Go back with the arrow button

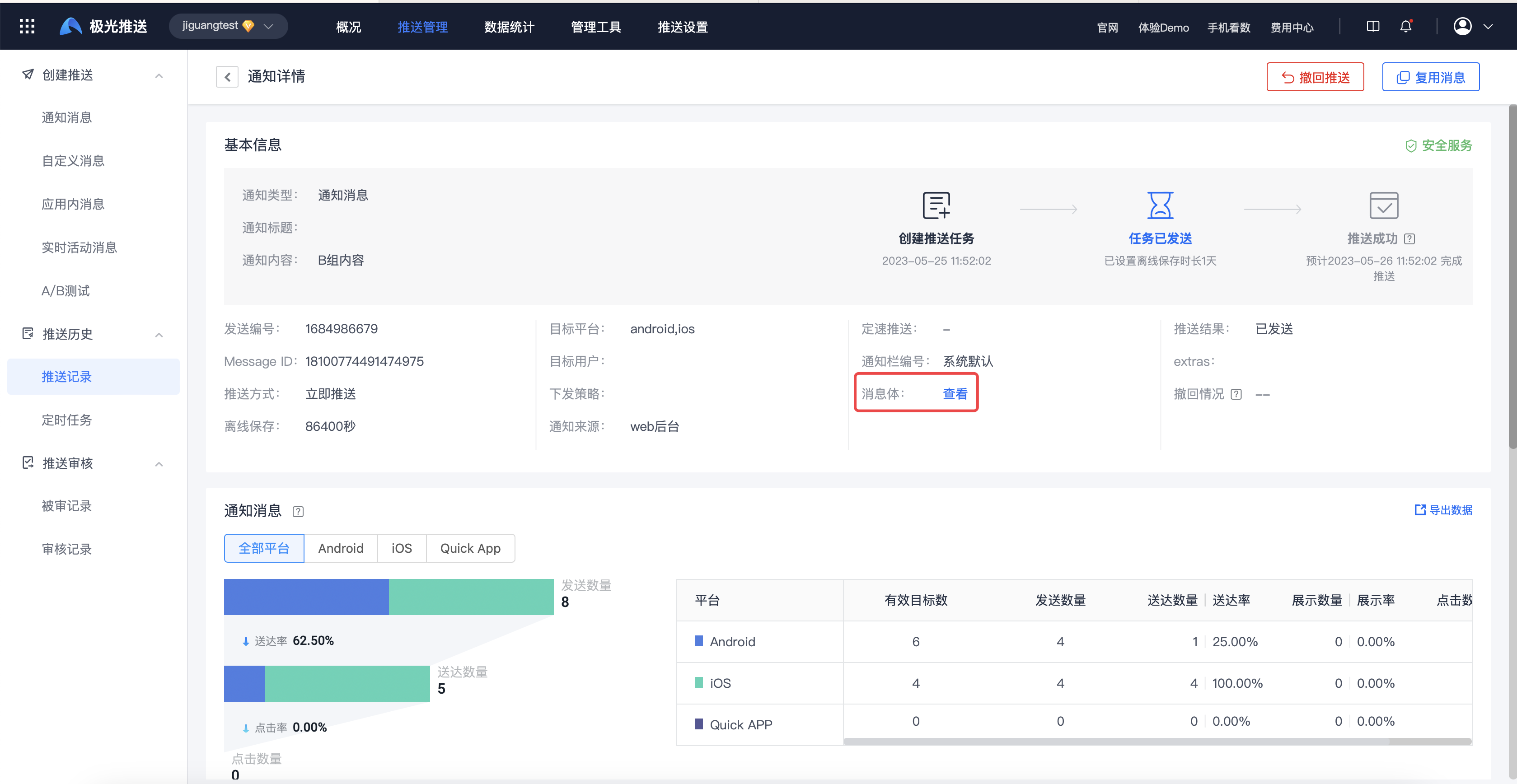pyautogui.click(x=227, y=76)
